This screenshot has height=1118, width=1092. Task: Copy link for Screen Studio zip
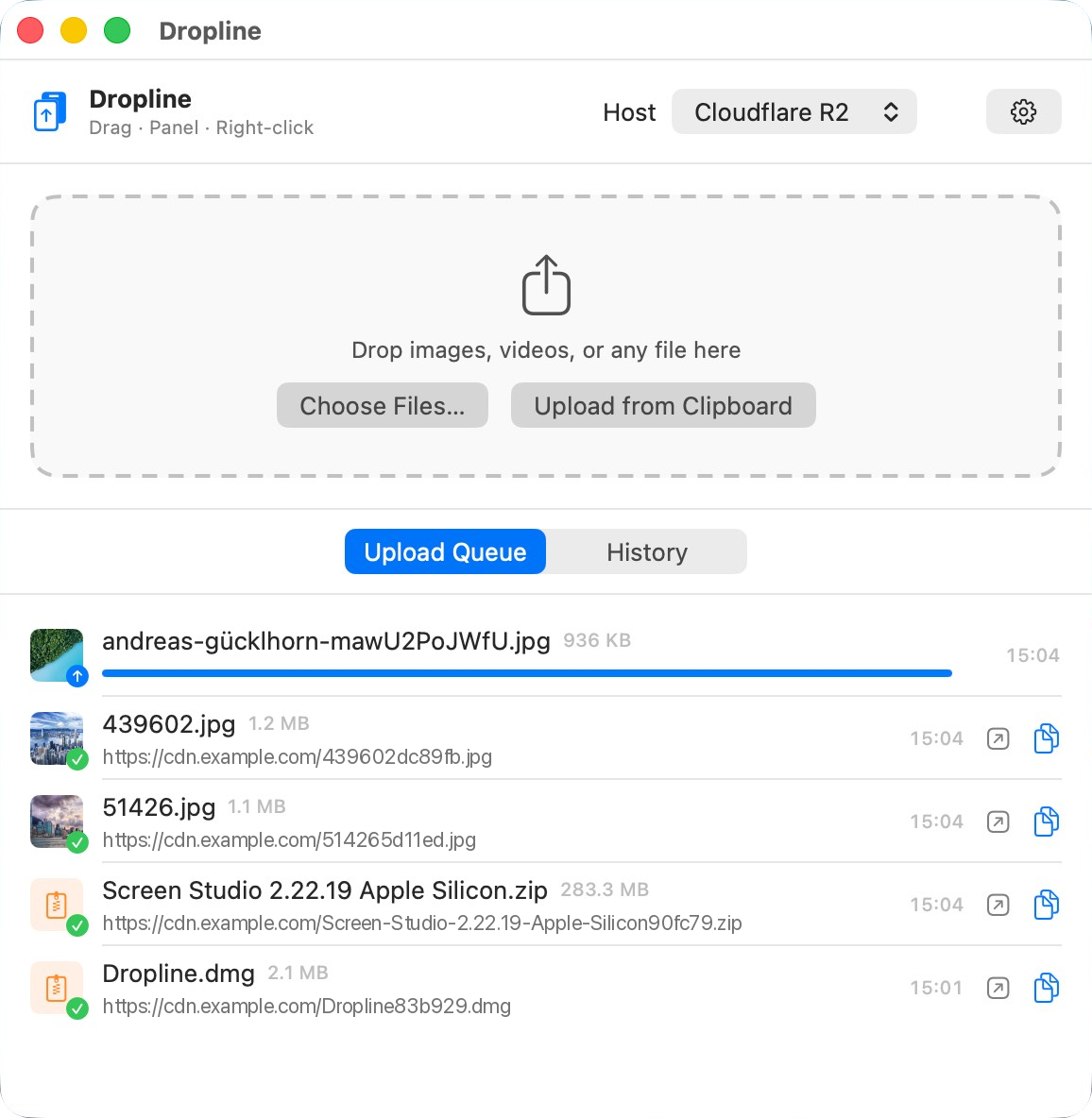click(1047, 904)
